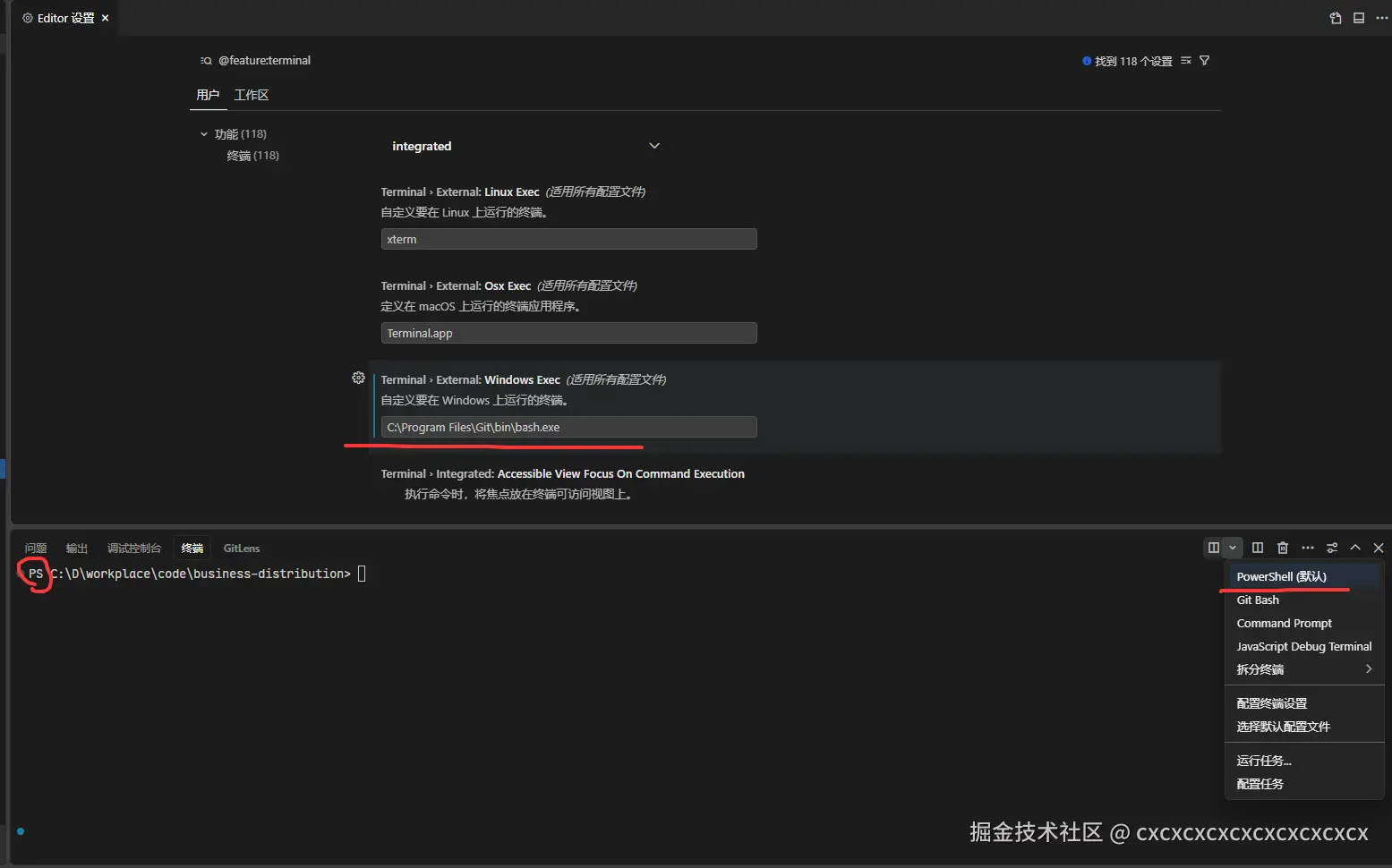Select JavaScript Debug Terminal profile
Viewport: 1392px width, 868px height.
click(x=1303, y=646)
